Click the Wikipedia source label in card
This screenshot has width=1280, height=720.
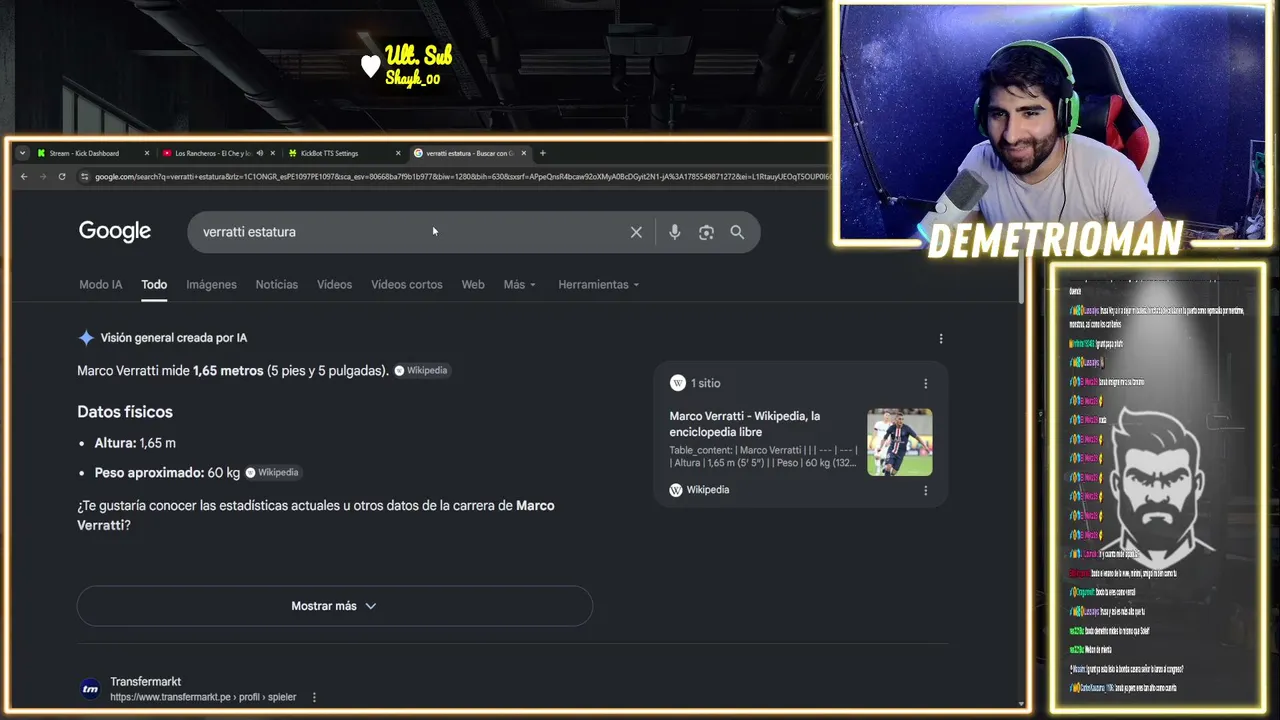pos(708,490)
